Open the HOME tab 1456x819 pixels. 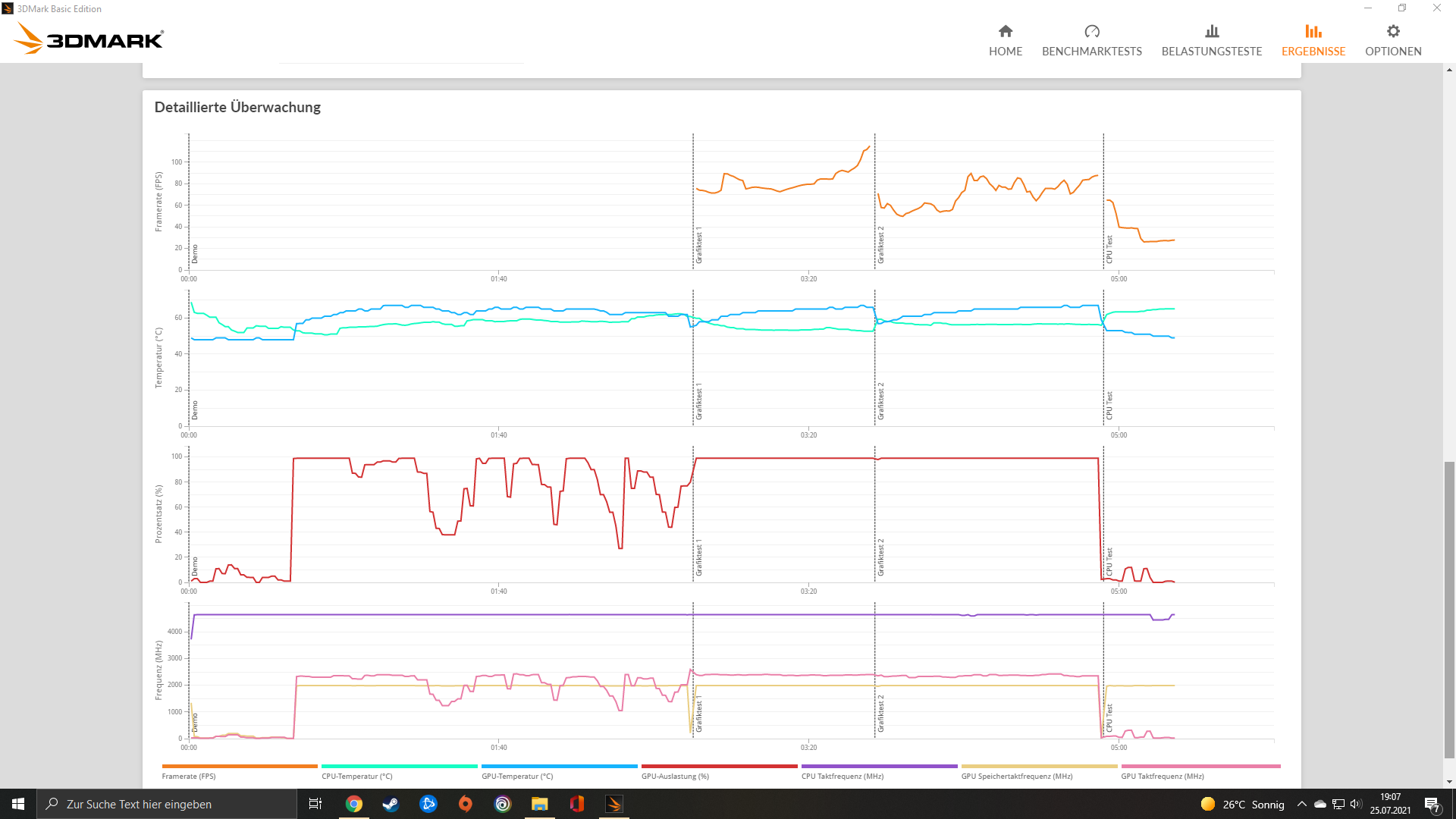click(1006, 40)
